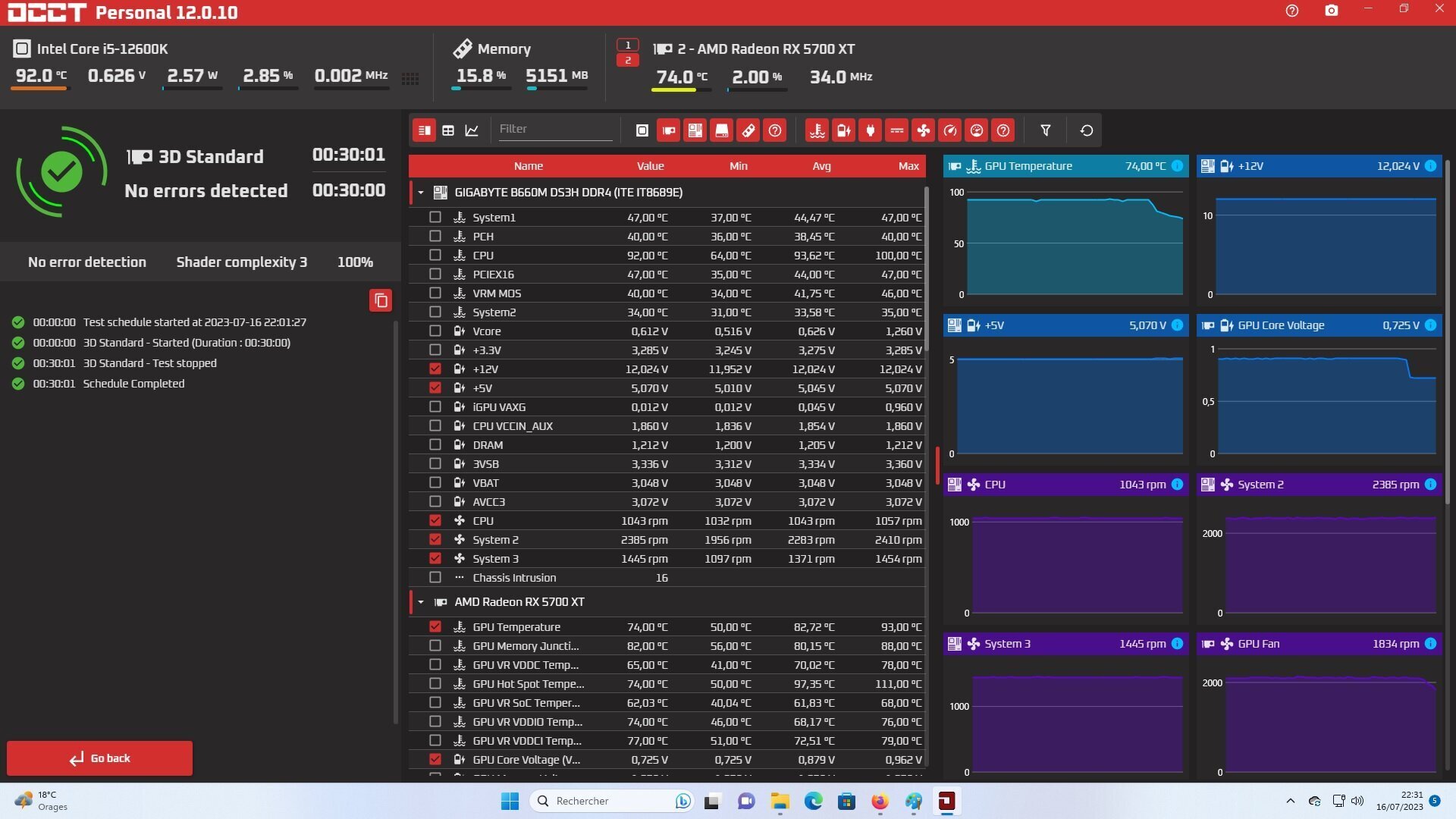The width and height of the screenshot is (1456, 819).
Task: Click the Filter text field
Action: pos(554,129)
